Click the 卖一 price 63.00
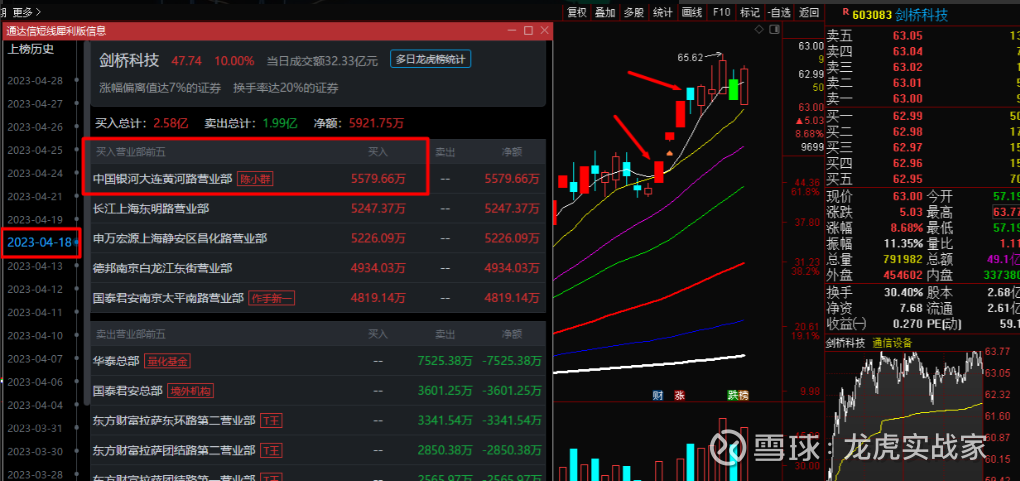Screen dimensions: 1020x481 907,98
